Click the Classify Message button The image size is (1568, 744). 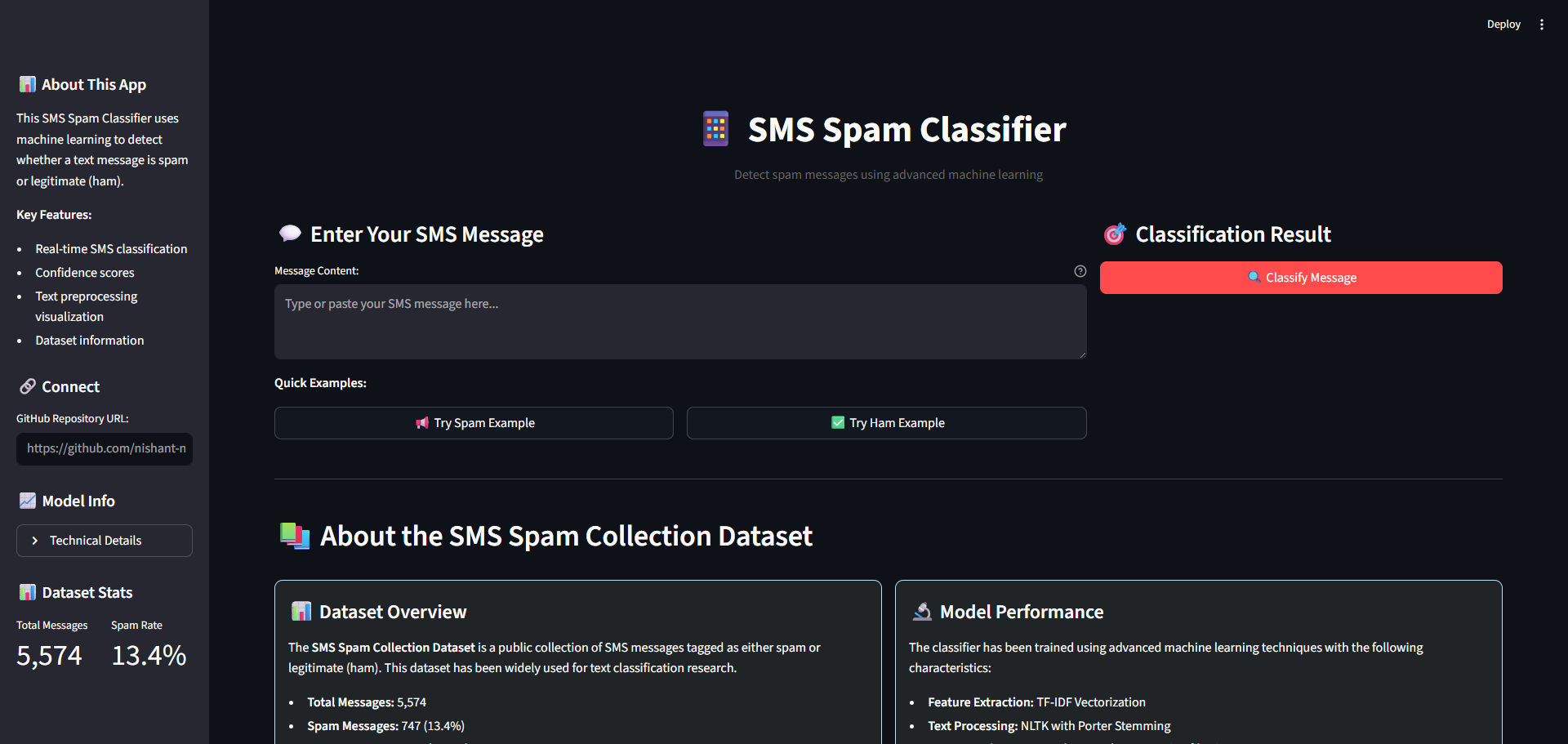[1300, 277]
